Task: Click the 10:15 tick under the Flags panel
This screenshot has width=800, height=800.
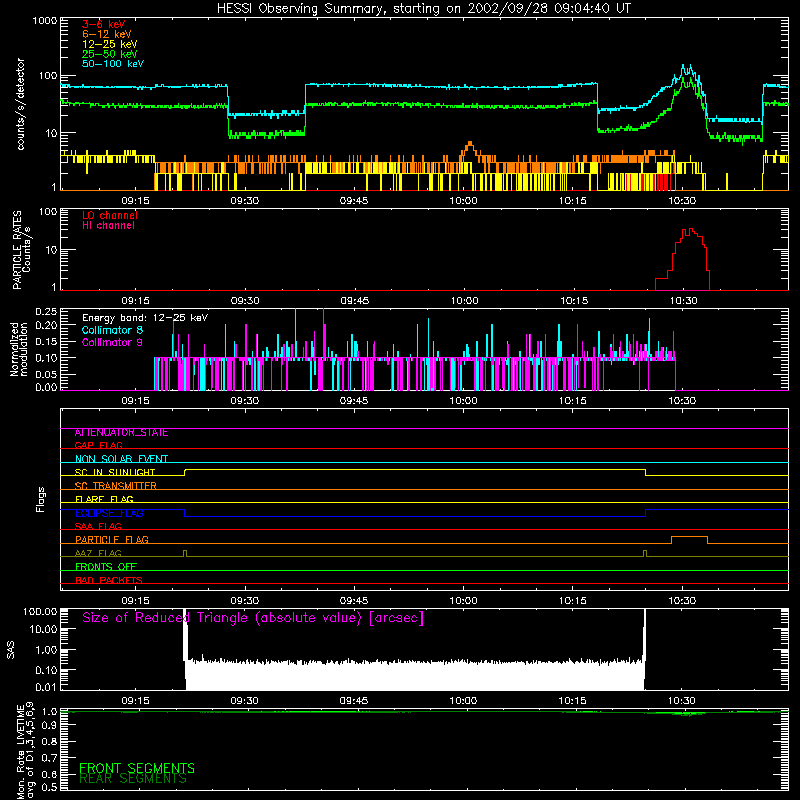Action: (572, 601)
